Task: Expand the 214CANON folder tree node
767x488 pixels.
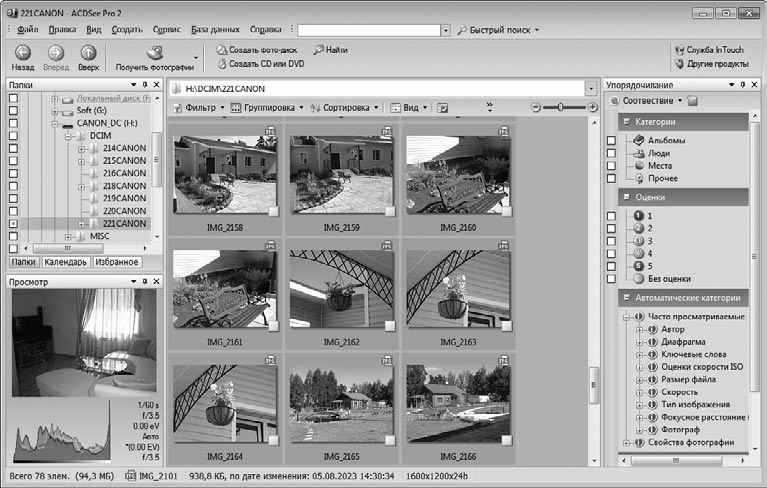Action: pos(81,148)
